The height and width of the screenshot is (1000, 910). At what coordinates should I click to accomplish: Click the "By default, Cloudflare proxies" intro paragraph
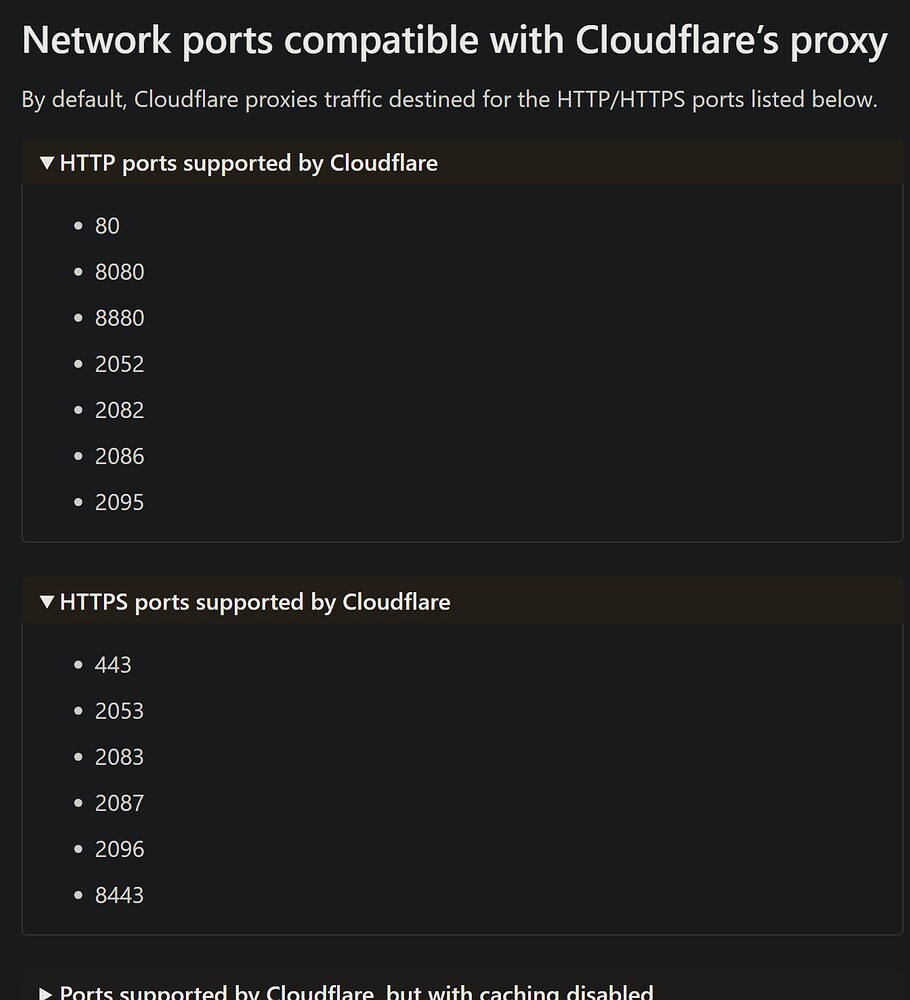pos(449,100)
